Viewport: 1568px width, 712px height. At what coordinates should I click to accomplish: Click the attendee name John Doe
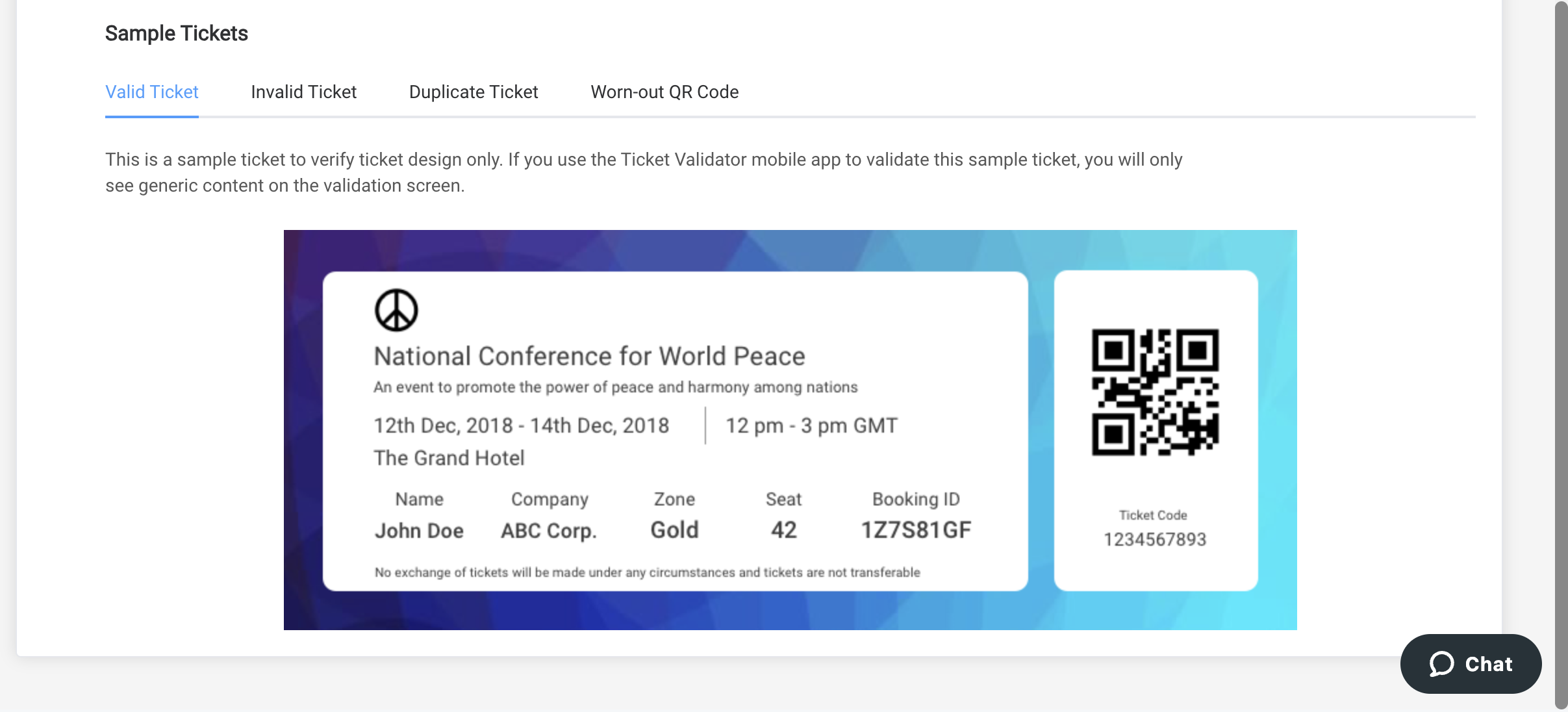[419, 531]
